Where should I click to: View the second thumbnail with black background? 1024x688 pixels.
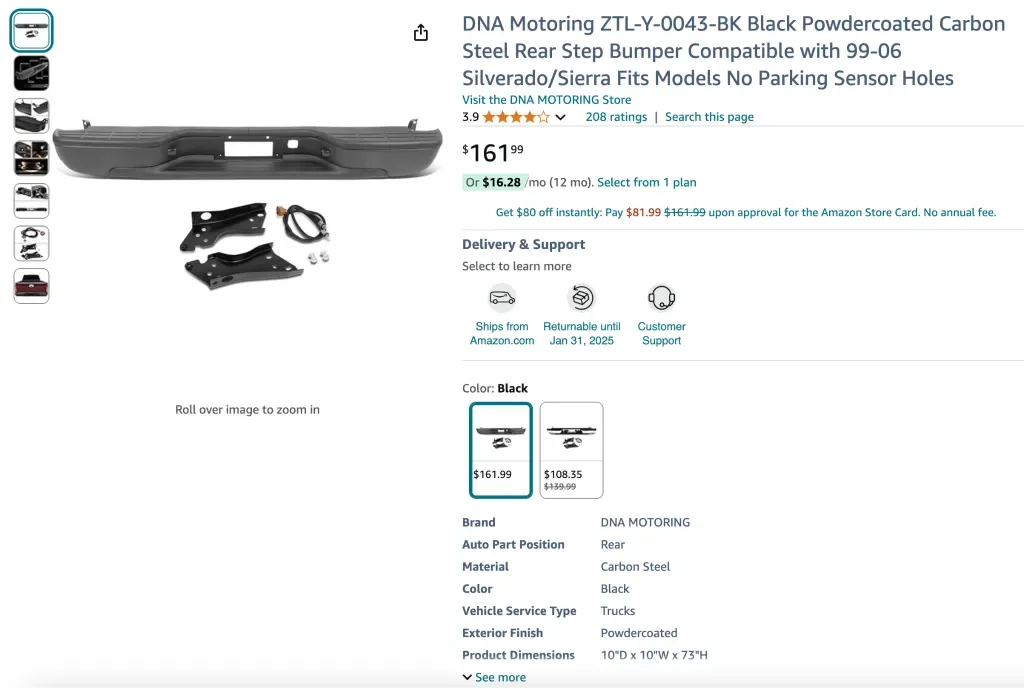(x=31, y=73)
